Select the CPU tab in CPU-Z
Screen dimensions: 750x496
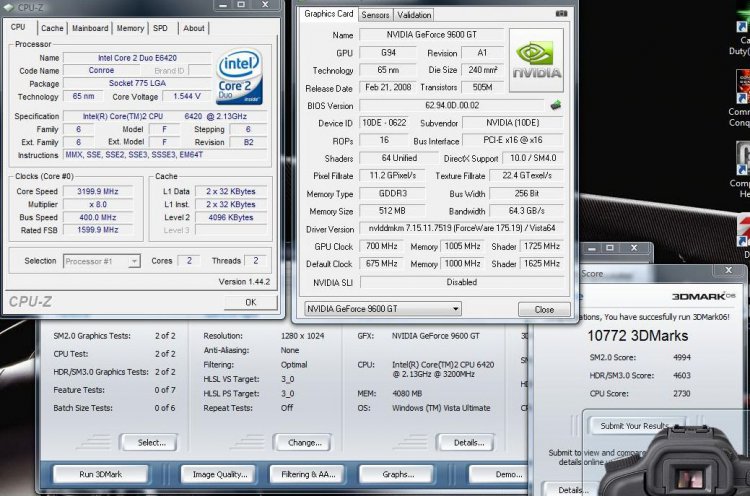(18, 27)
